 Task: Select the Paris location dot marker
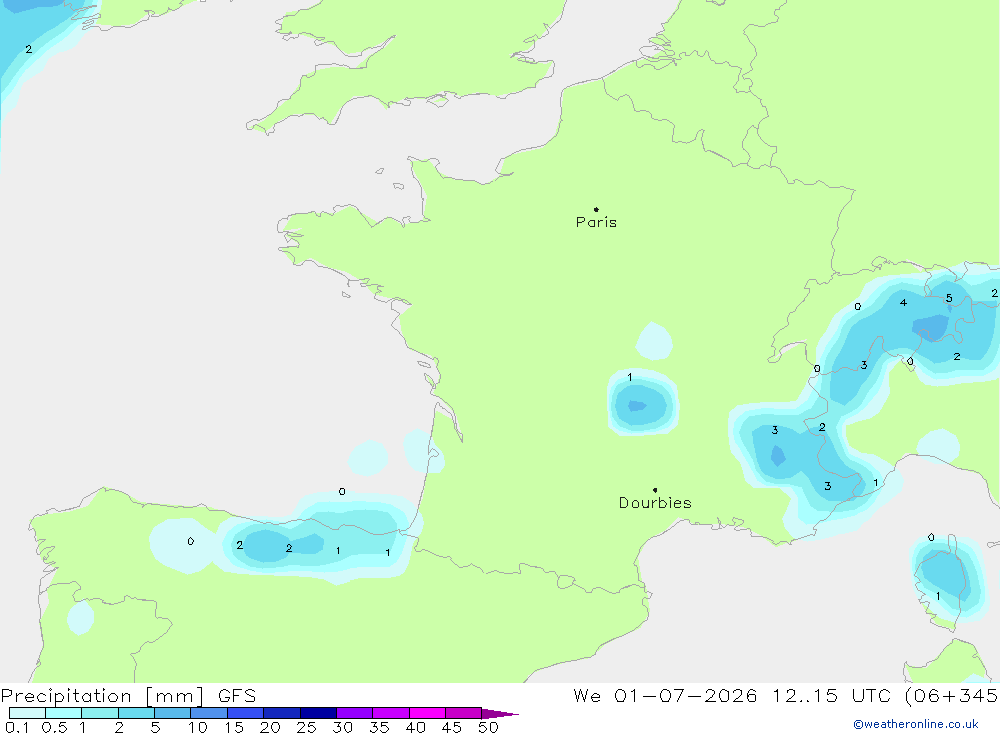(596, 209)
